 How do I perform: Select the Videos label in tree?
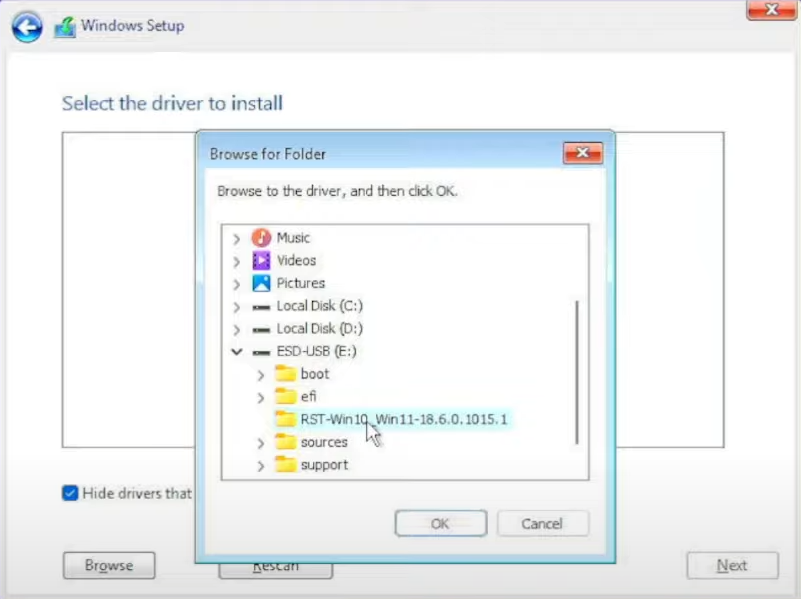[296, 260]
